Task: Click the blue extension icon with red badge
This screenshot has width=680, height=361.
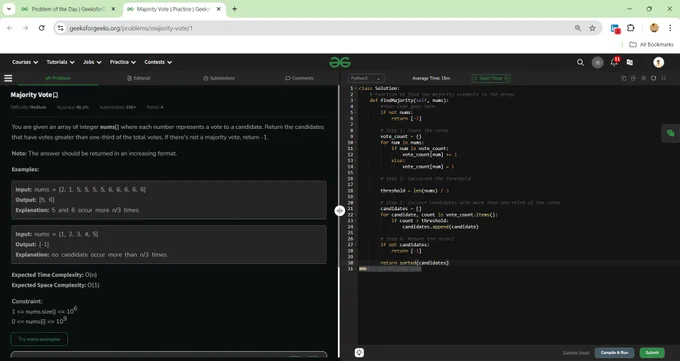Action: point(615,29)
